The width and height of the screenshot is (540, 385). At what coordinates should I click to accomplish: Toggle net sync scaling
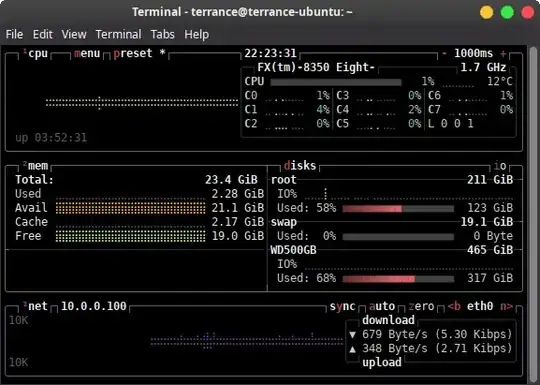click(x=342, y=306)
